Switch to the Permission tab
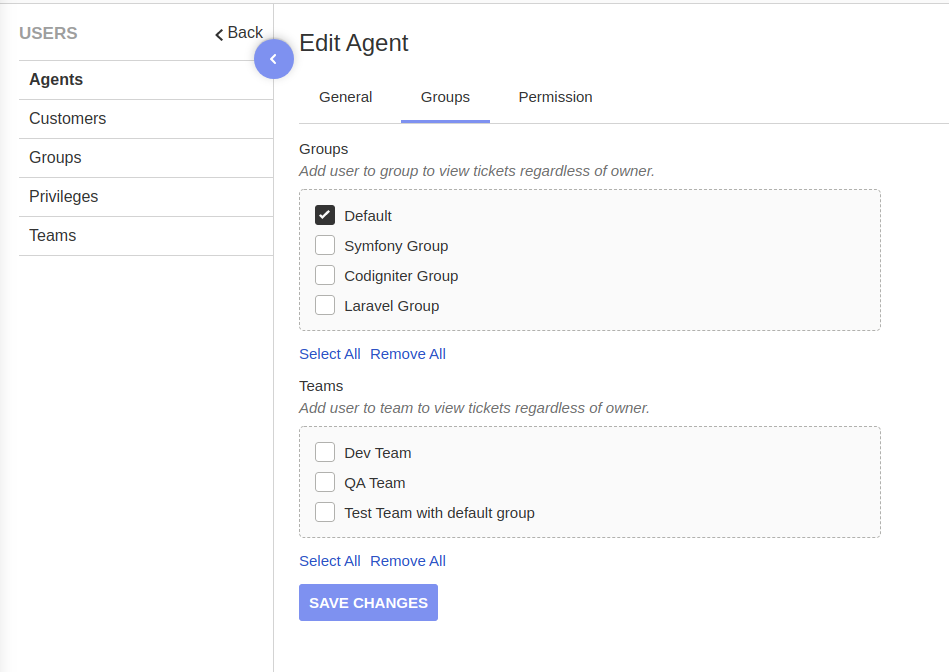 click(555, 97)
